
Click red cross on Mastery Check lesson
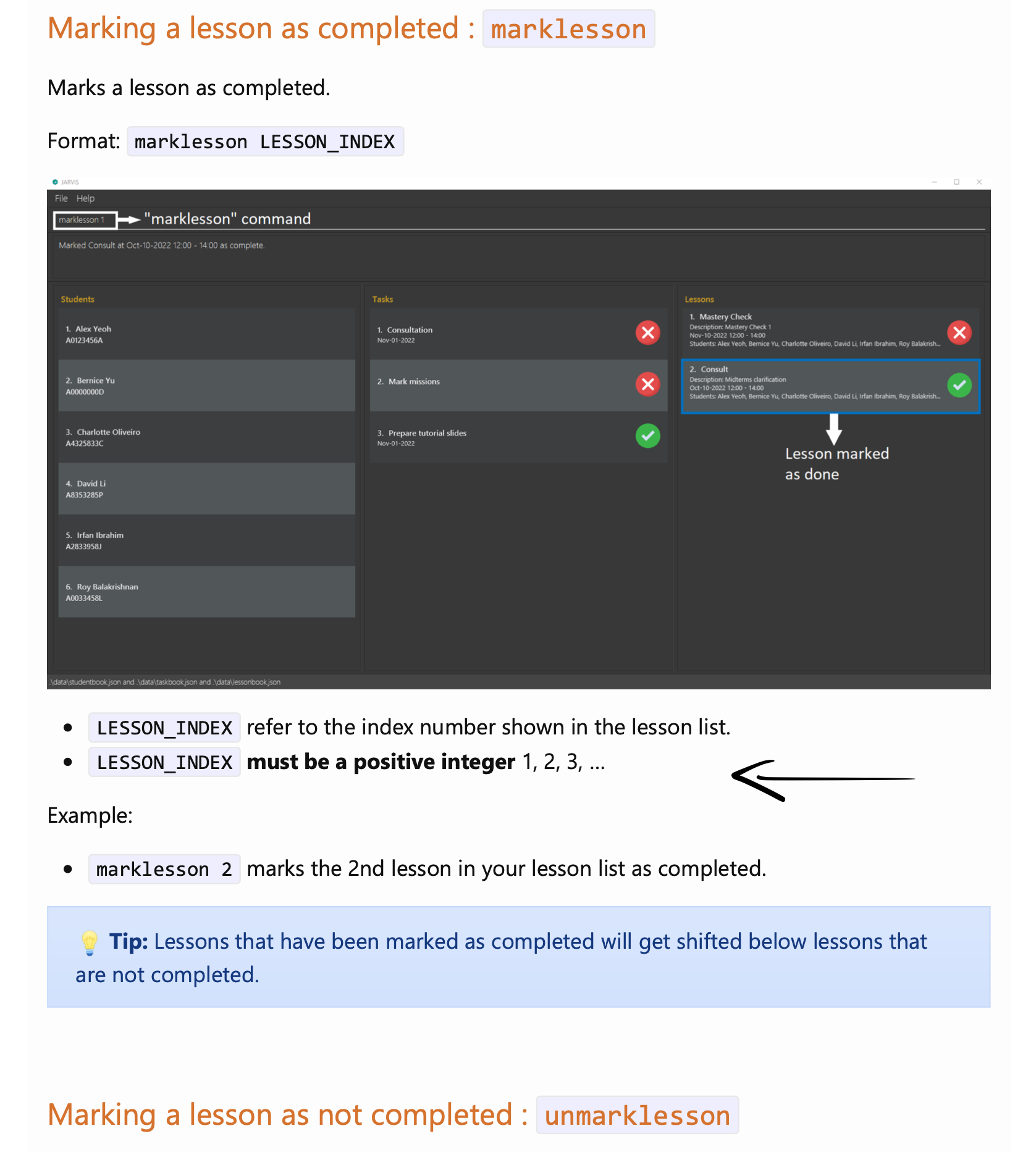click(959, 333)
